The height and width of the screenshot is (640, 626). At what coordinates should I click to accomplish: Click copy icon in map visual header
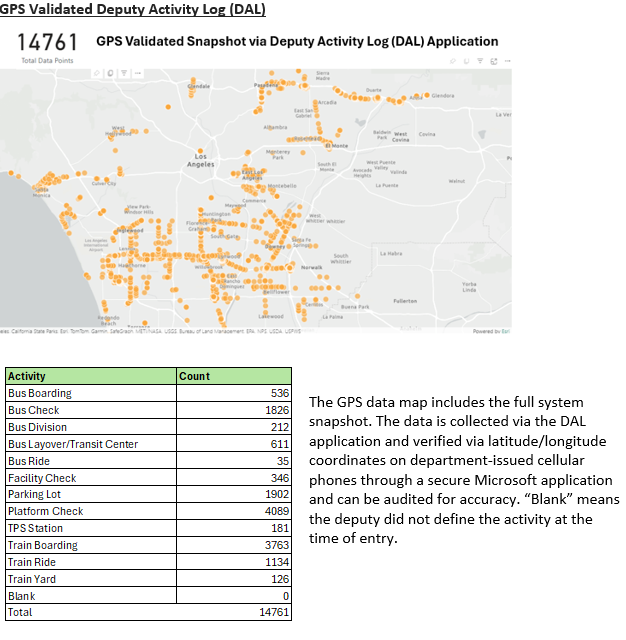pyautogui.click(x=466, y=61)
